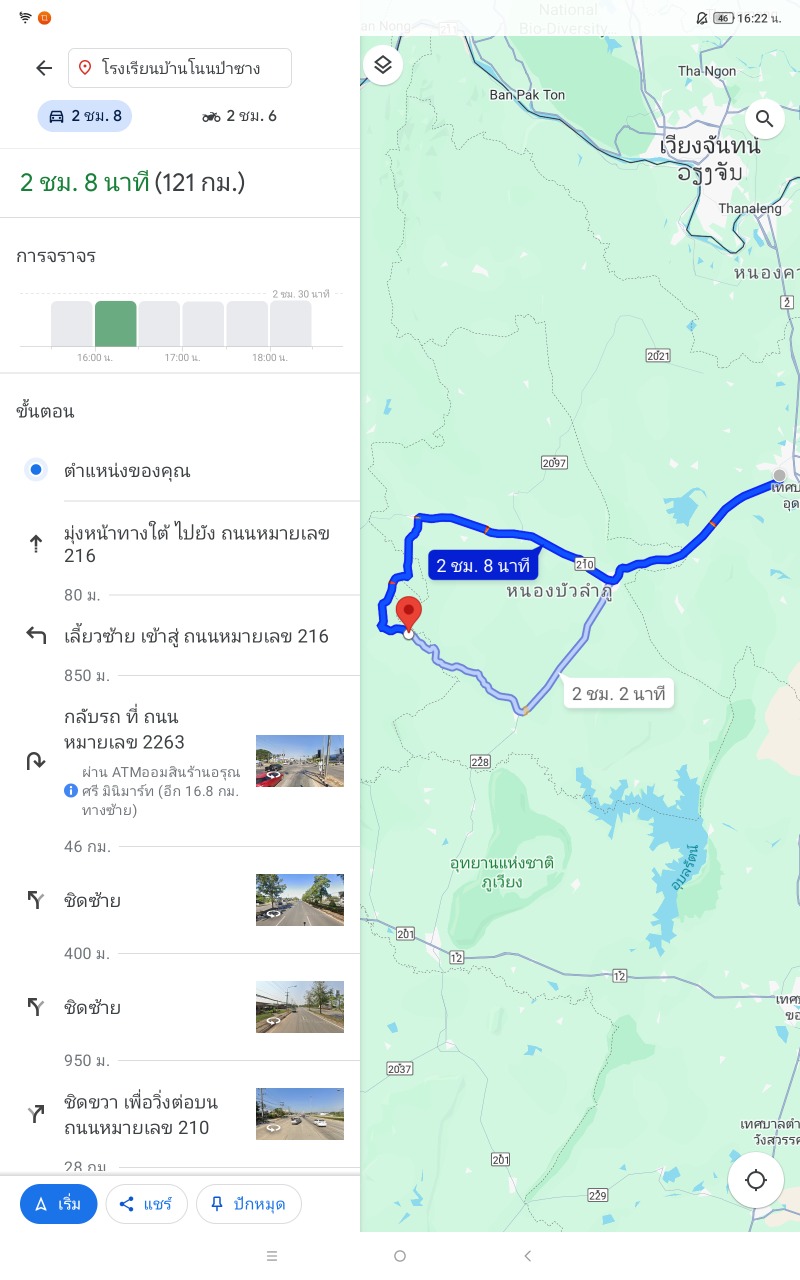The image size is (800, 1280).
Task: Tap the info icon beside ATM note
Action: point(71,790)
